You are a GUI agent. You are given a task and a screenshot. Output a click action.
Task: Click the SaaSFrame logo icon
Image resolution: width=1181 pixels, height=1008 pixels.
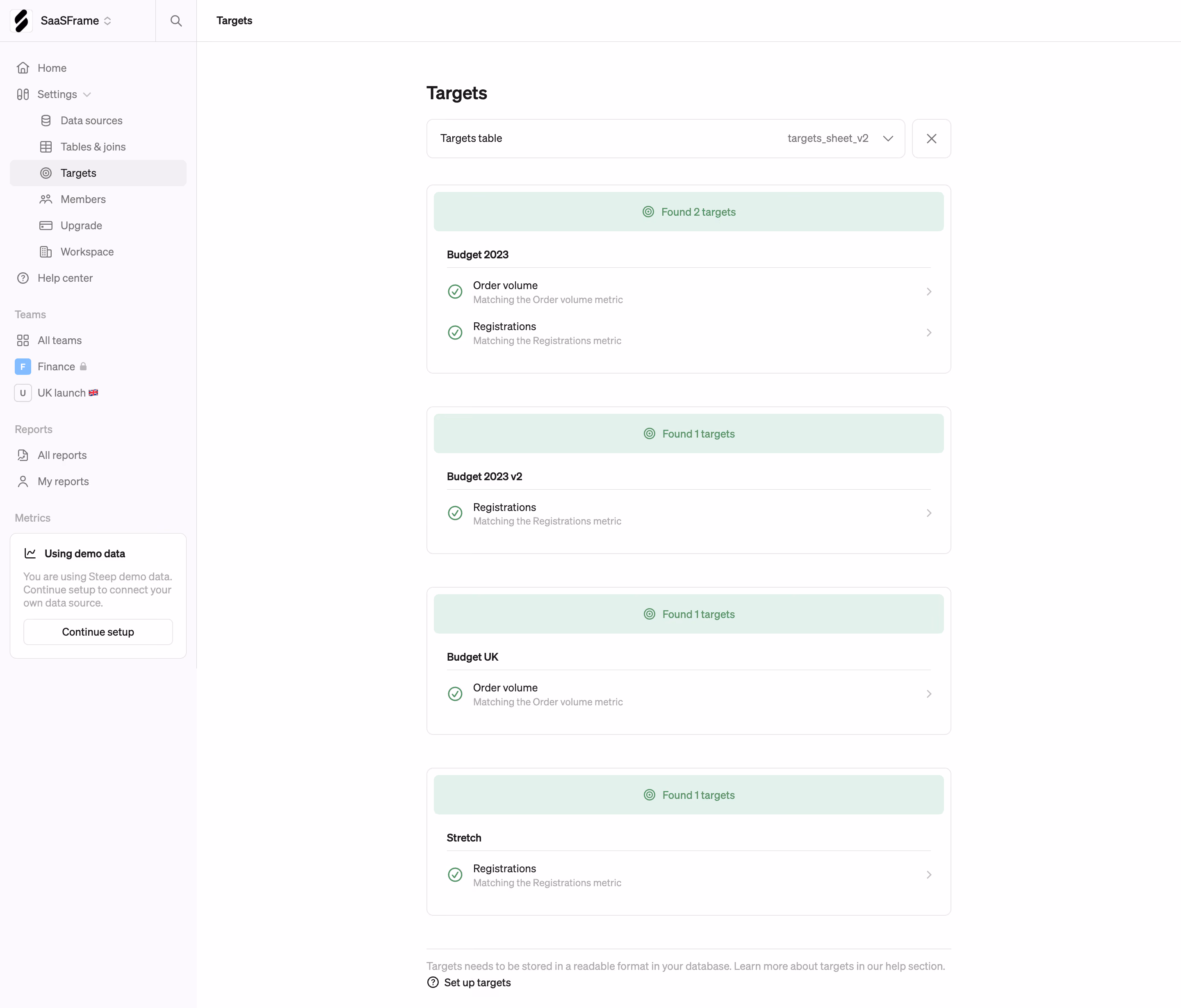point(21,21)
